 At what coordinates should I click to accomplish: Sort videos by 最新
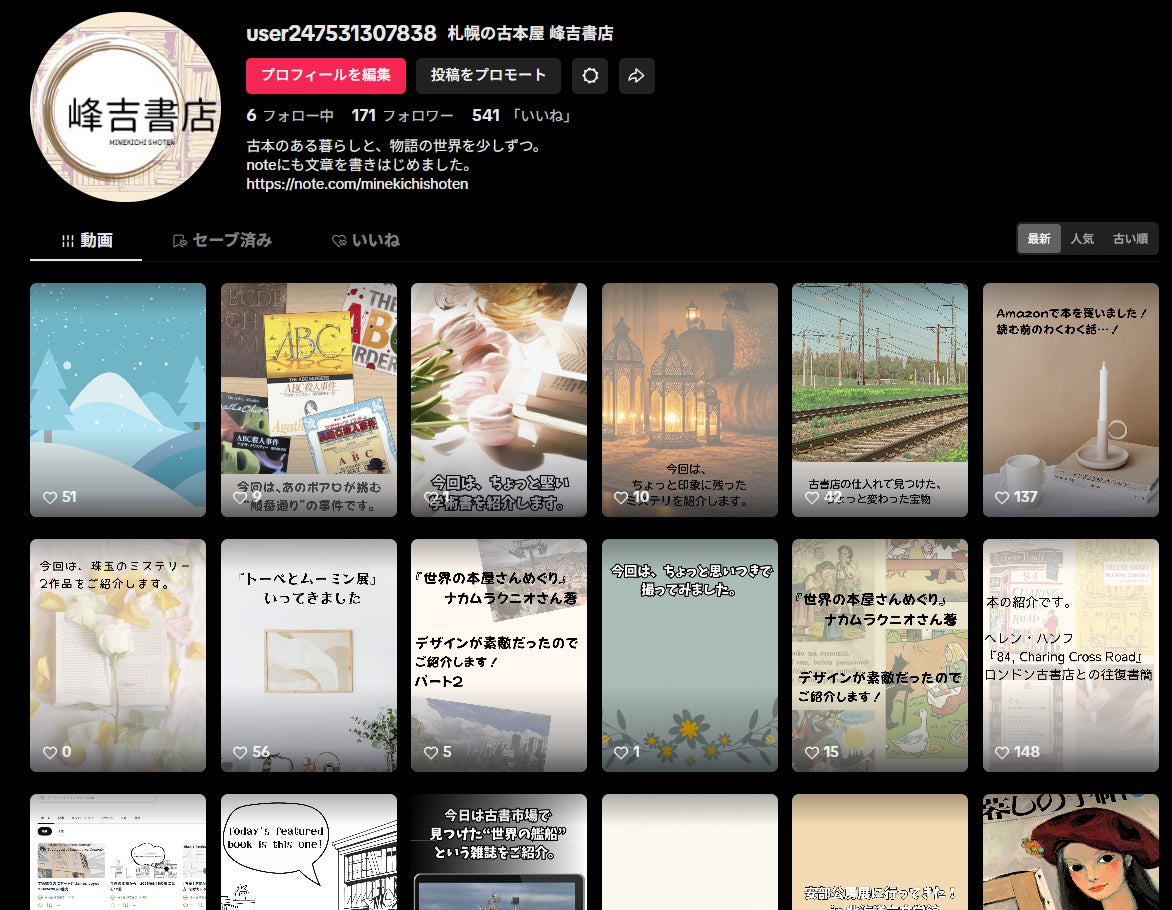[x=1039, y=239]
